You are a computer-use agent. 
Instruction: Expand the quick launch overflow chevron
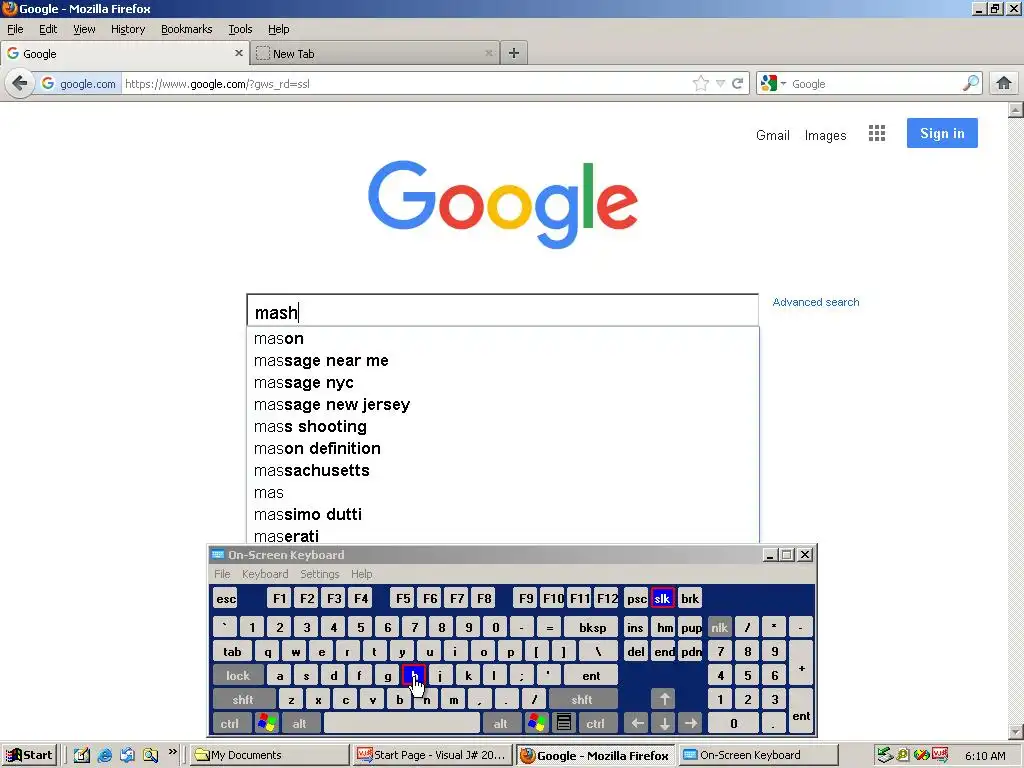pos(172,752)
